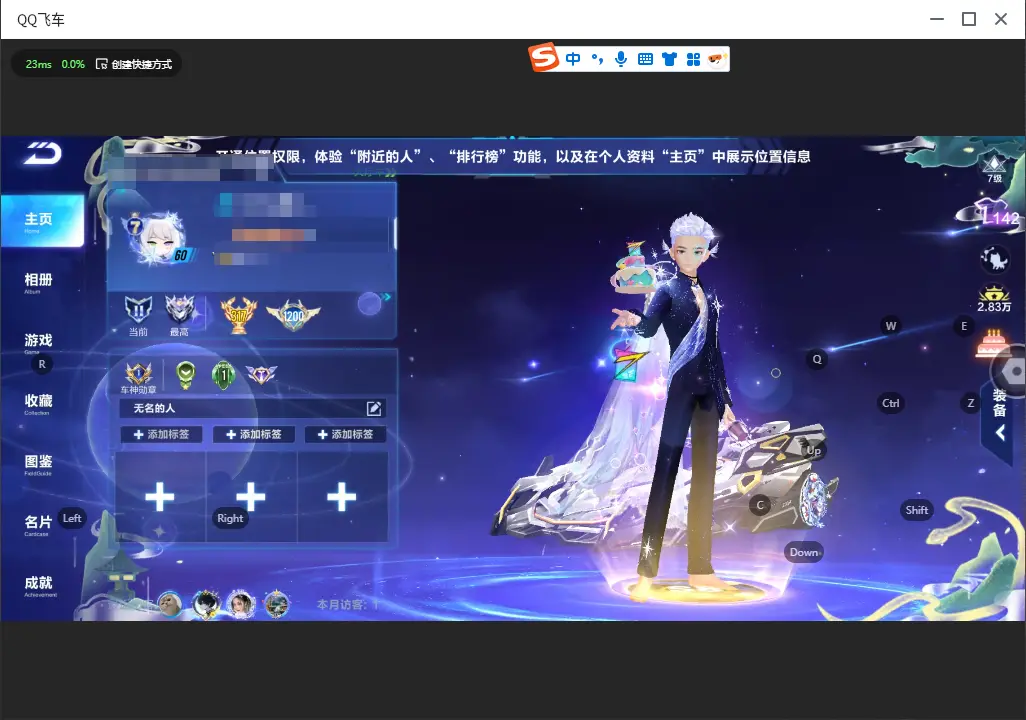This screenshot has width=1026, height=720.
Task: Click the C key overlay
Action: click(760, 505)
